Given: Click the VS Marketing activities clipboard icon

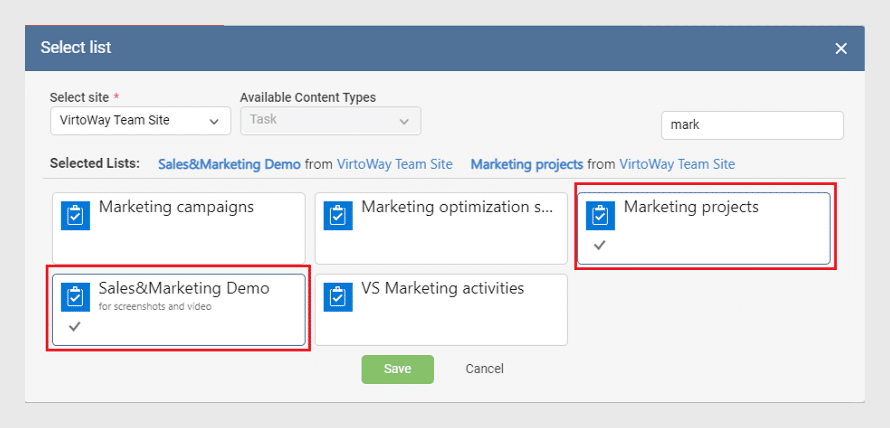Looking at the screenshot, I should (x=338, y=297).
